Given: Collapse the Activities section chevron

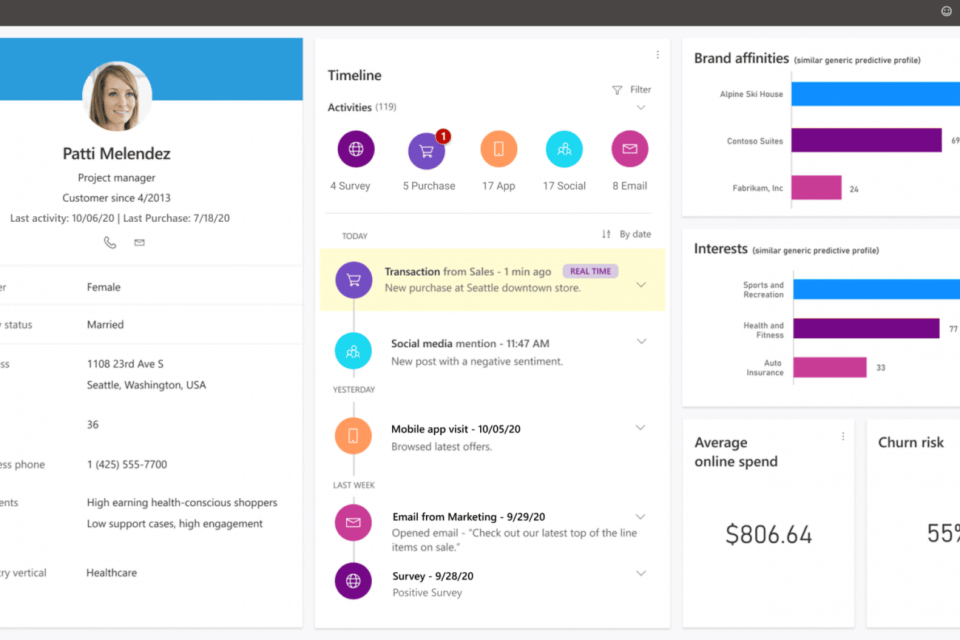Looking at the screenshot, I should coord(641,107).
